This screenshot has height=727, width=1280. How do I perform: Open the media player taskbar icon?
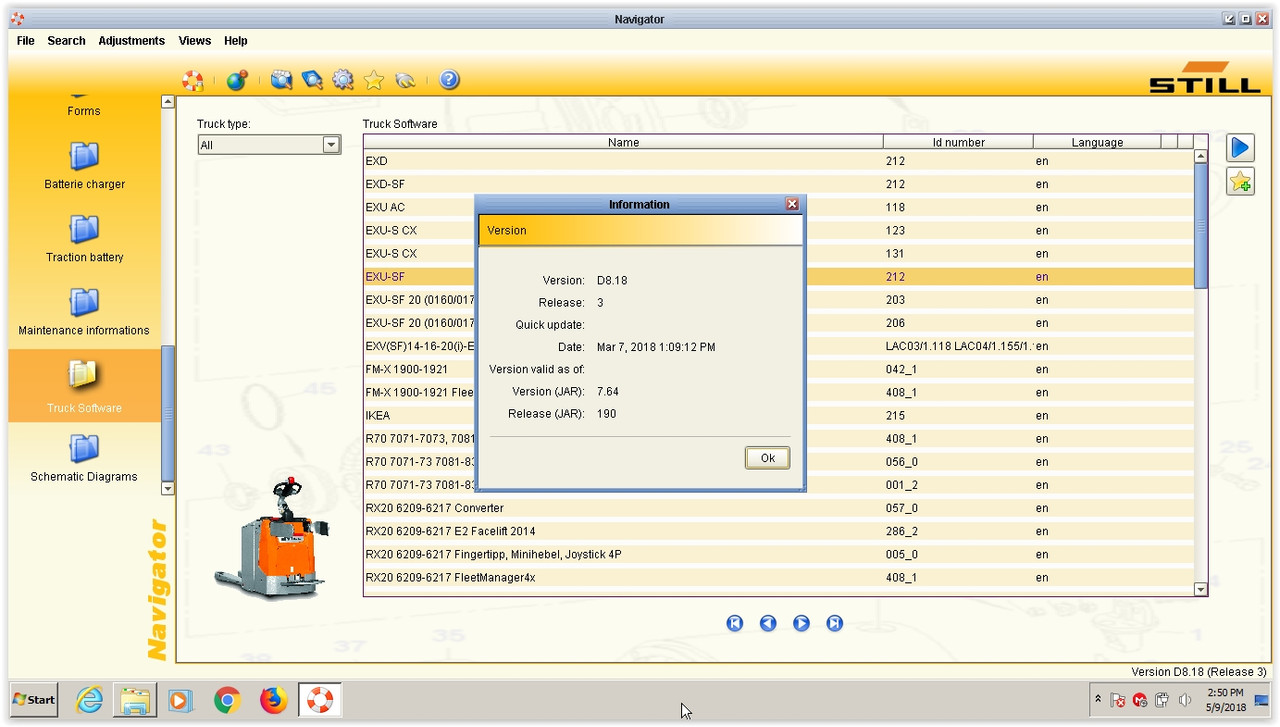(180, 700)
